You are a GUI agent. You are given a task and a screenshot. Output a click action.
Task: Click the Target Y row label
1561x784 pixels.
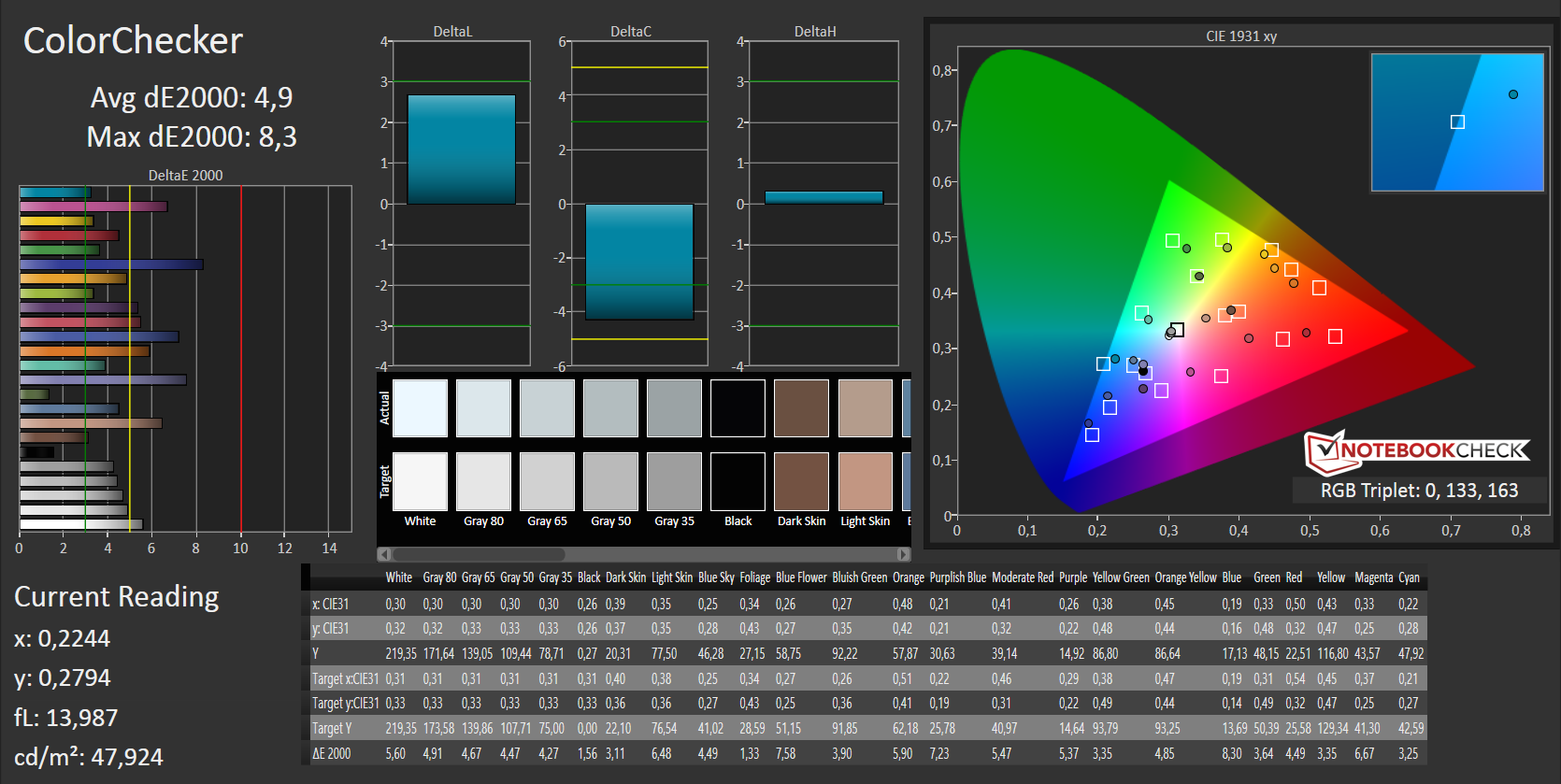[332, 728]
